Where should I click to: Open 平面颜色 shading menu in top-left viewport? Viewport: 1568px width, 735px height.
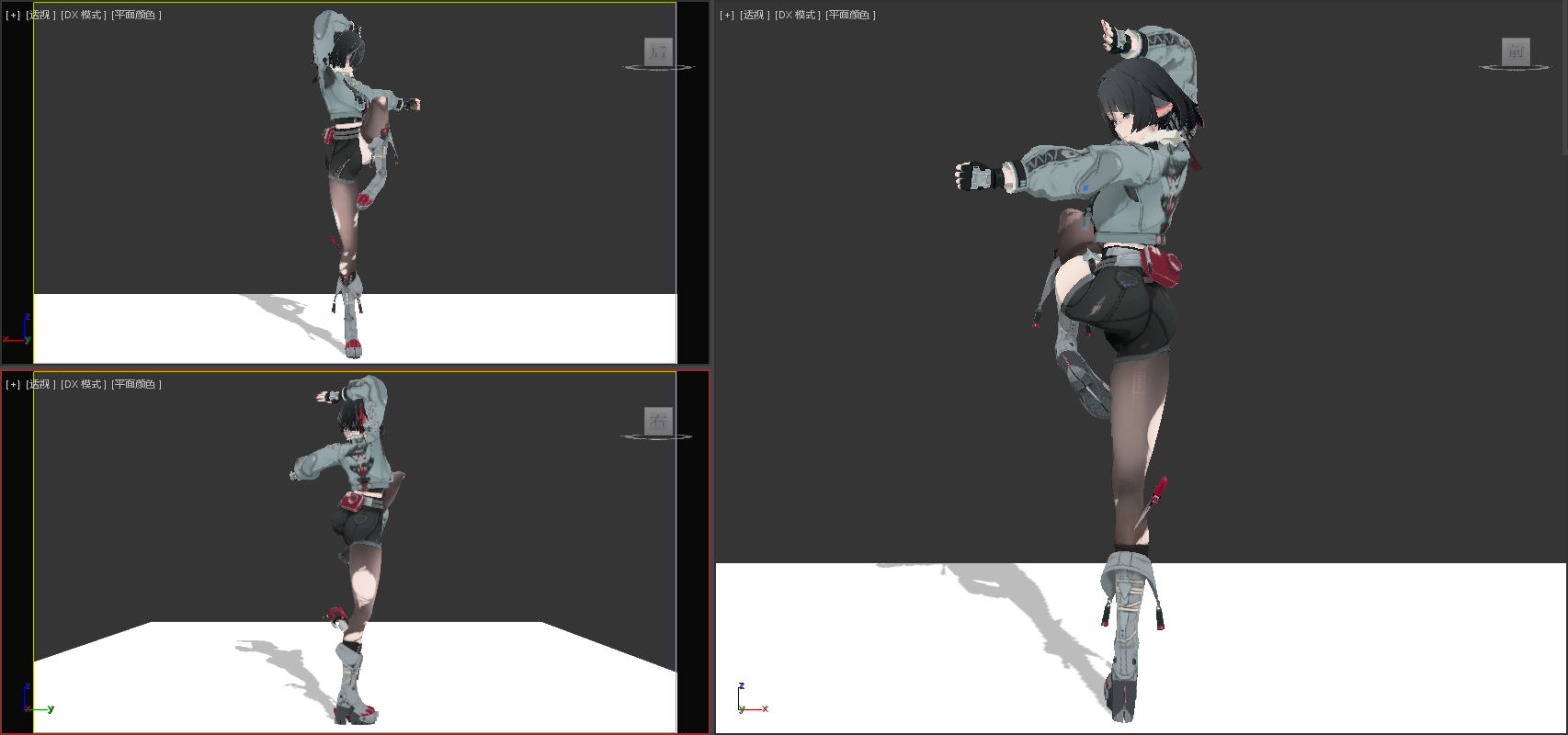coord(136,16)
